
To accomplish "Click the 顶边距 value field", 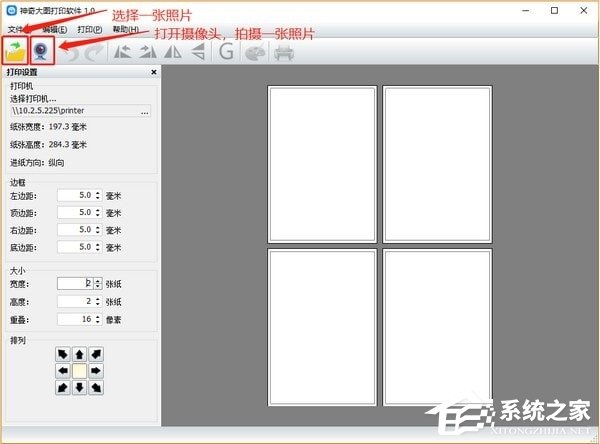I will [75, 212].
